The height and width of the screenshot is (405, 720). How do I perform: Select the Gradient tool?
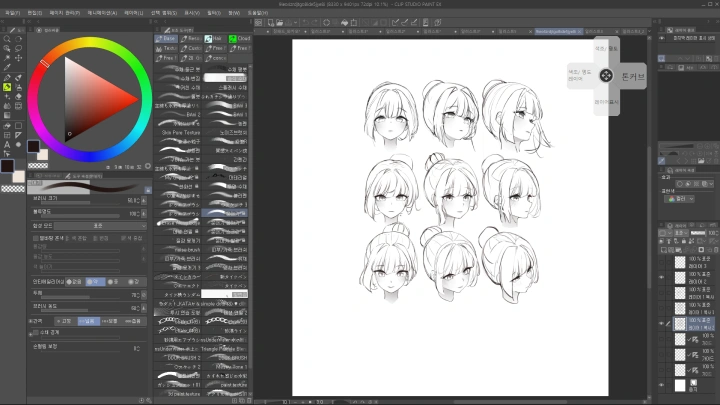[x=7, y=115]
